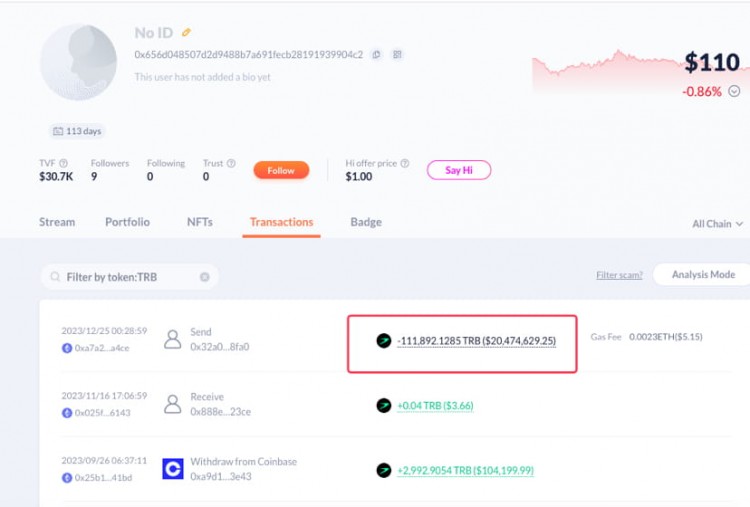This screenshot has height=507, width=750.
Task: Click the TVF help question mark icon
Action: click(63, 163)
